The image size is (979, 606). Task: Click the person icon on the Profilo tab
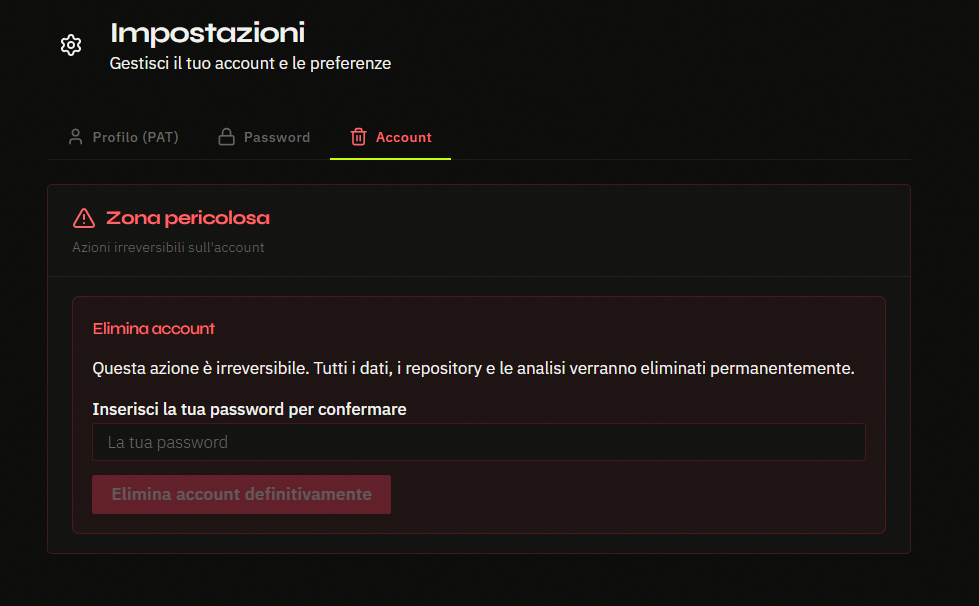(76, 136)
